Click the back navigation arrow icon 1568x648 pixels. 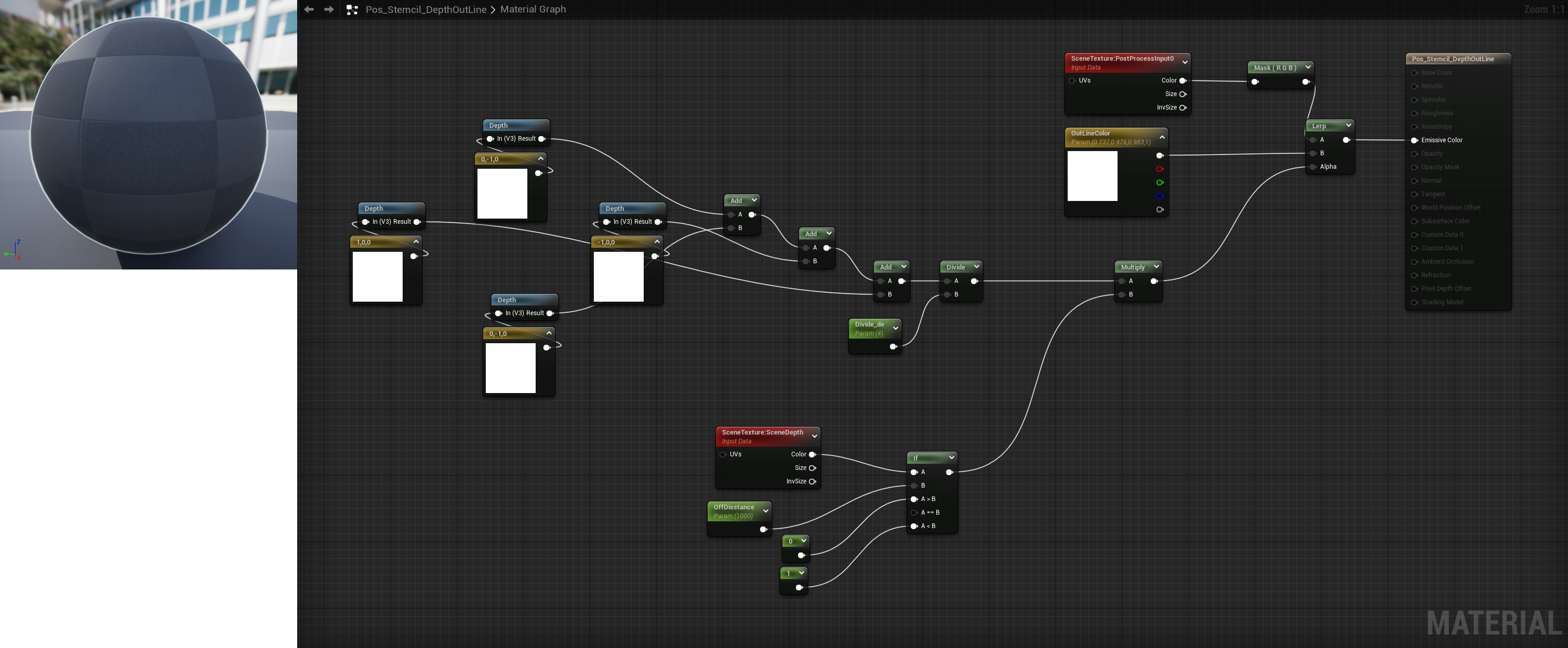point(309,9)
